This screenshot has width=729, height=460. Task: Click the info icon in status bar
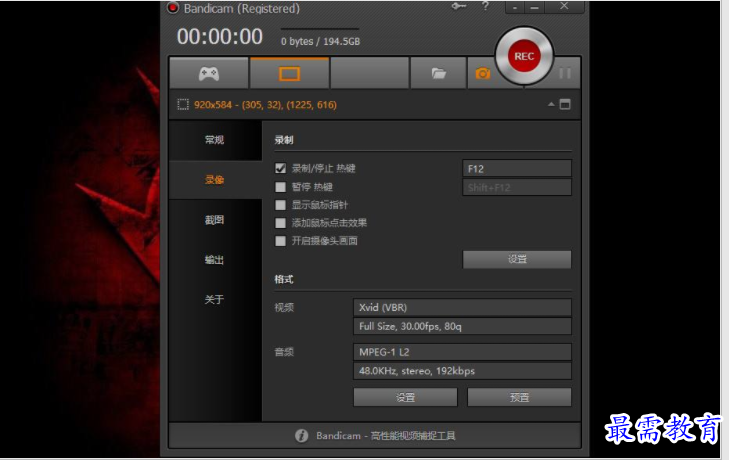(301, 435)
